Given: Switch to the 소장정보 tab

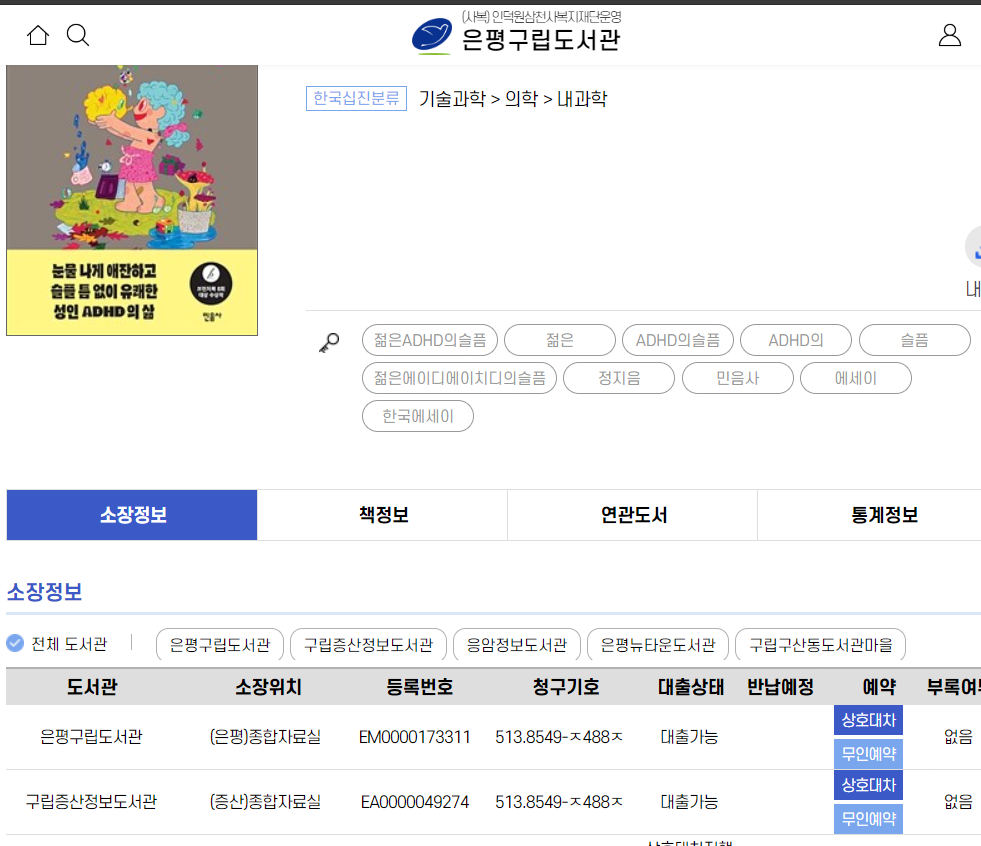Looking at the screenshot, I should pyautogui.click(x=132, y=515).
